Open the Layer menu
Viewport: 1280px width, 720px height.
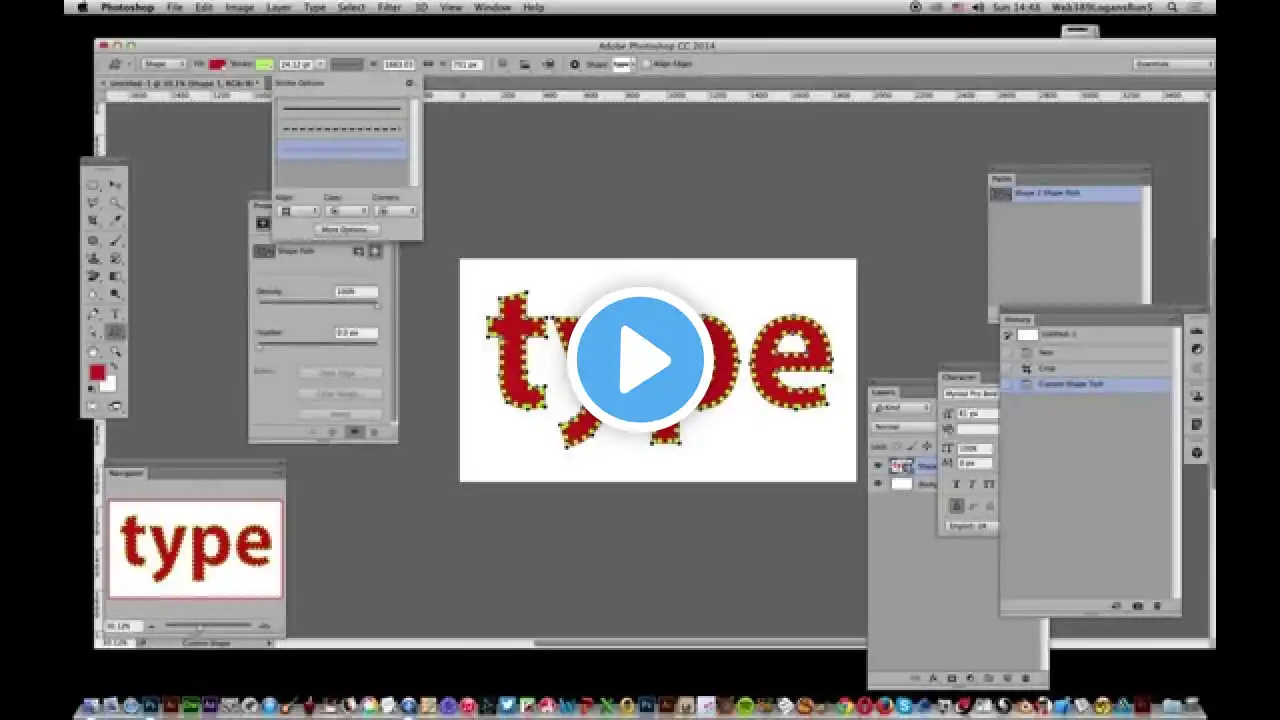pos(279,7)
